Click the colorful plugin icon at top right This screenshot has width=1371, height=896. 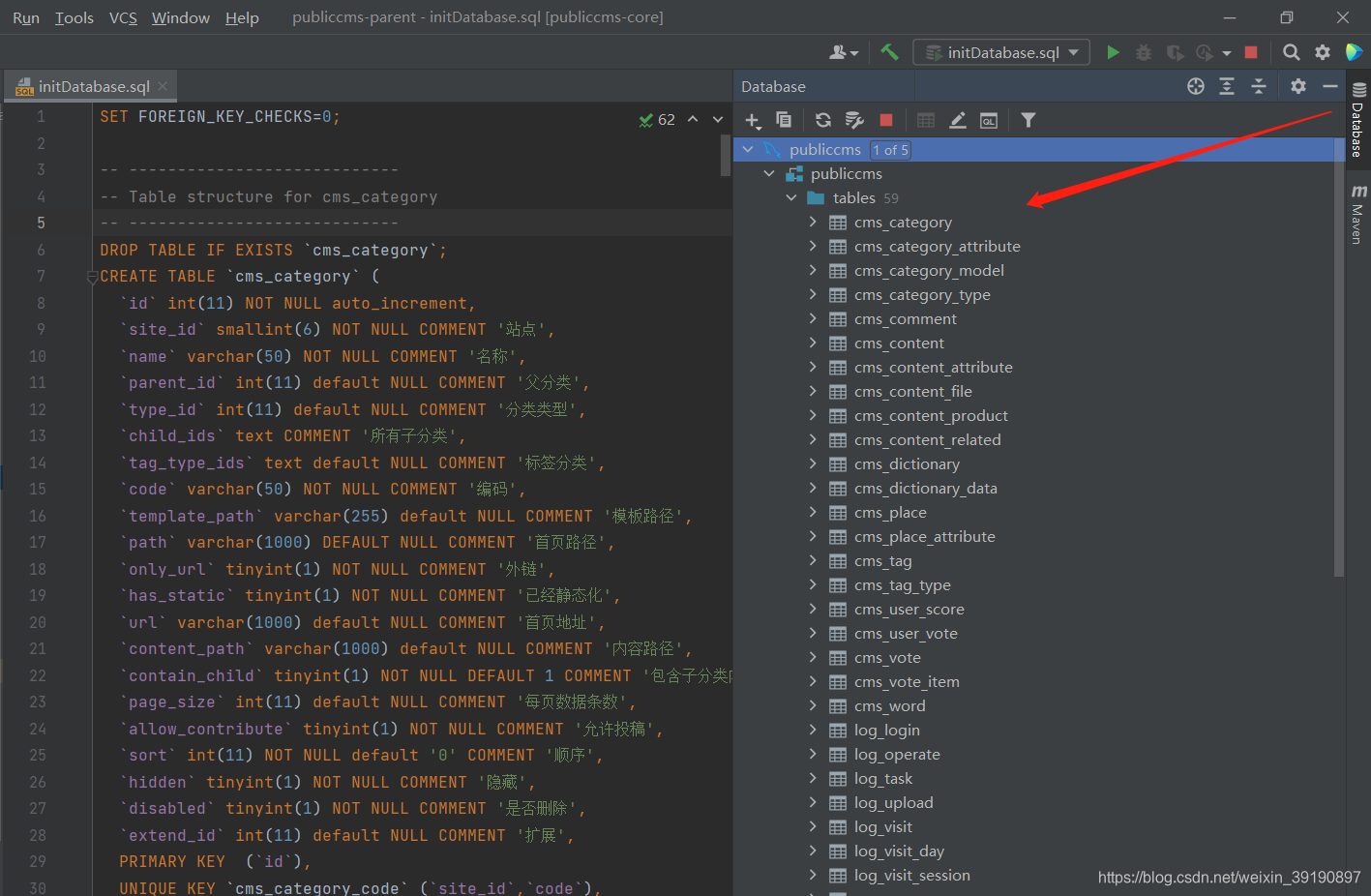click(x=1354, y=52)
